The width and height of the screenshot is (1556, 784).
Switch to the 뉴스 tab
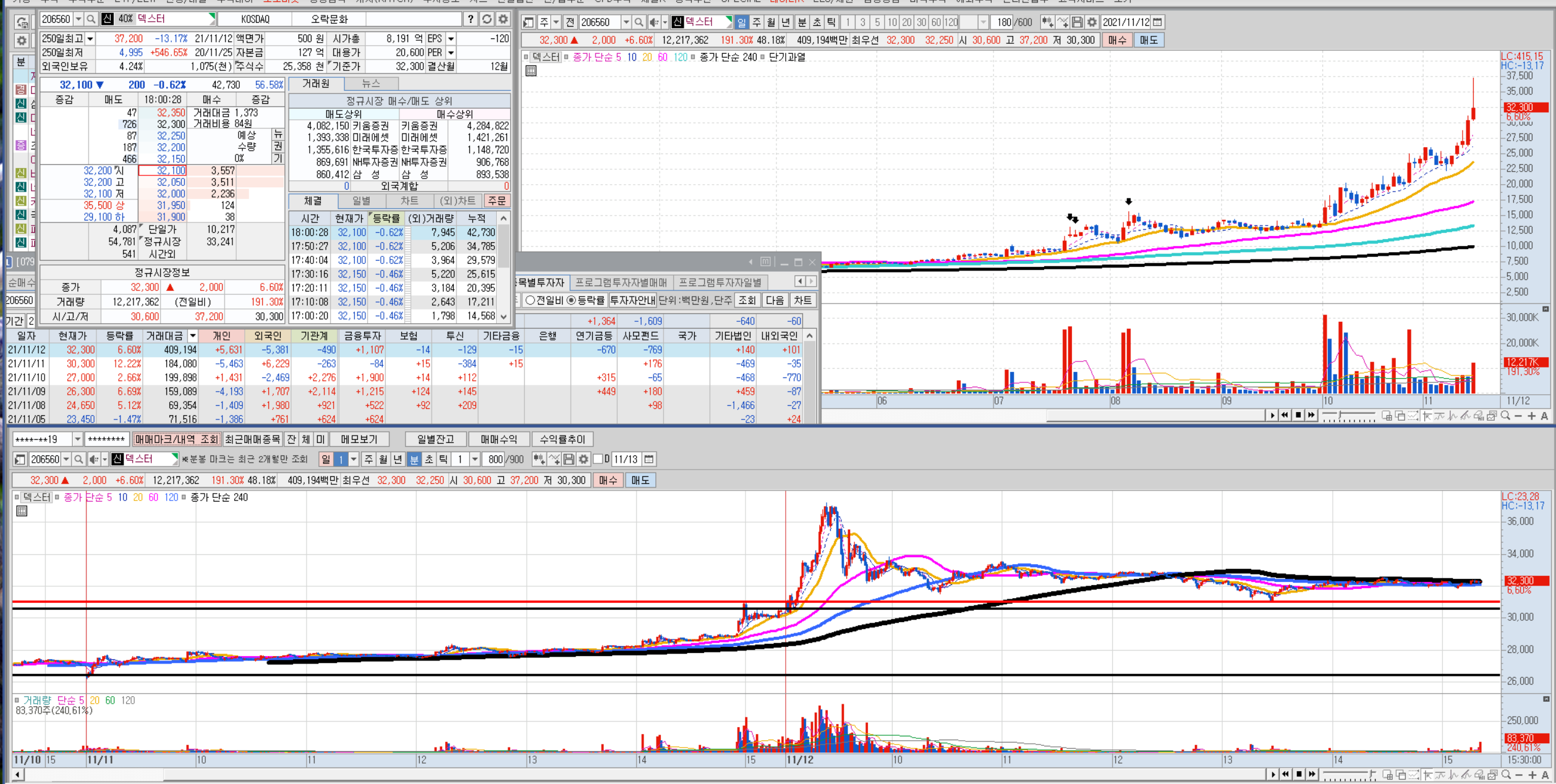pyautogui.click(x=371, y=83)
